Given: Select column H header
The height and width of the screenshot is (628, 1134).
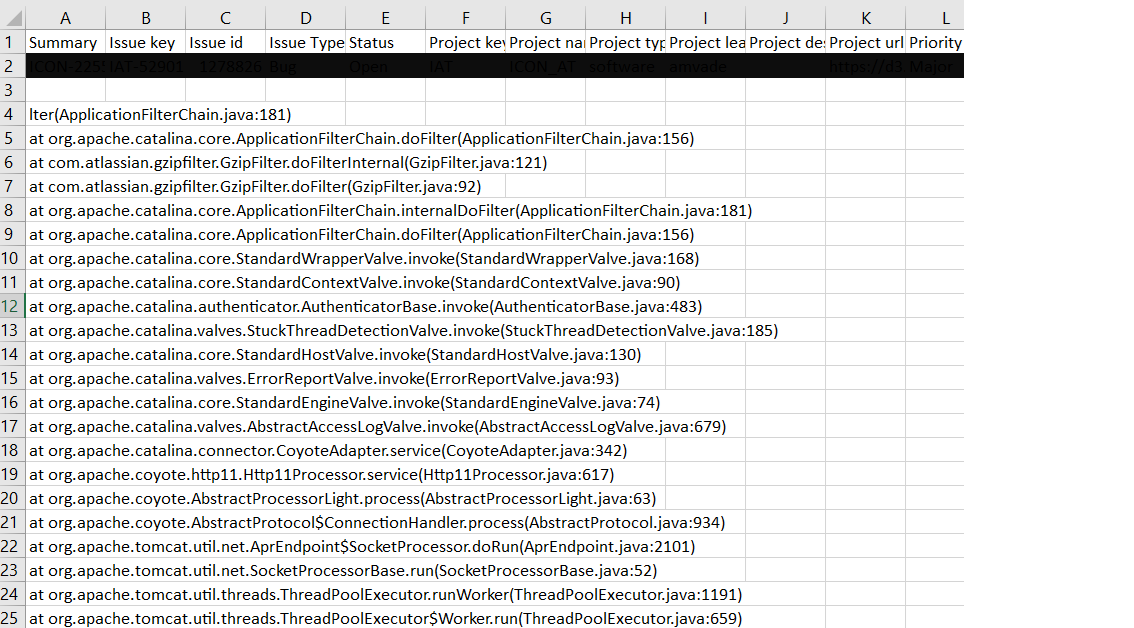Looking at the screenshot, I should [626, 18].
